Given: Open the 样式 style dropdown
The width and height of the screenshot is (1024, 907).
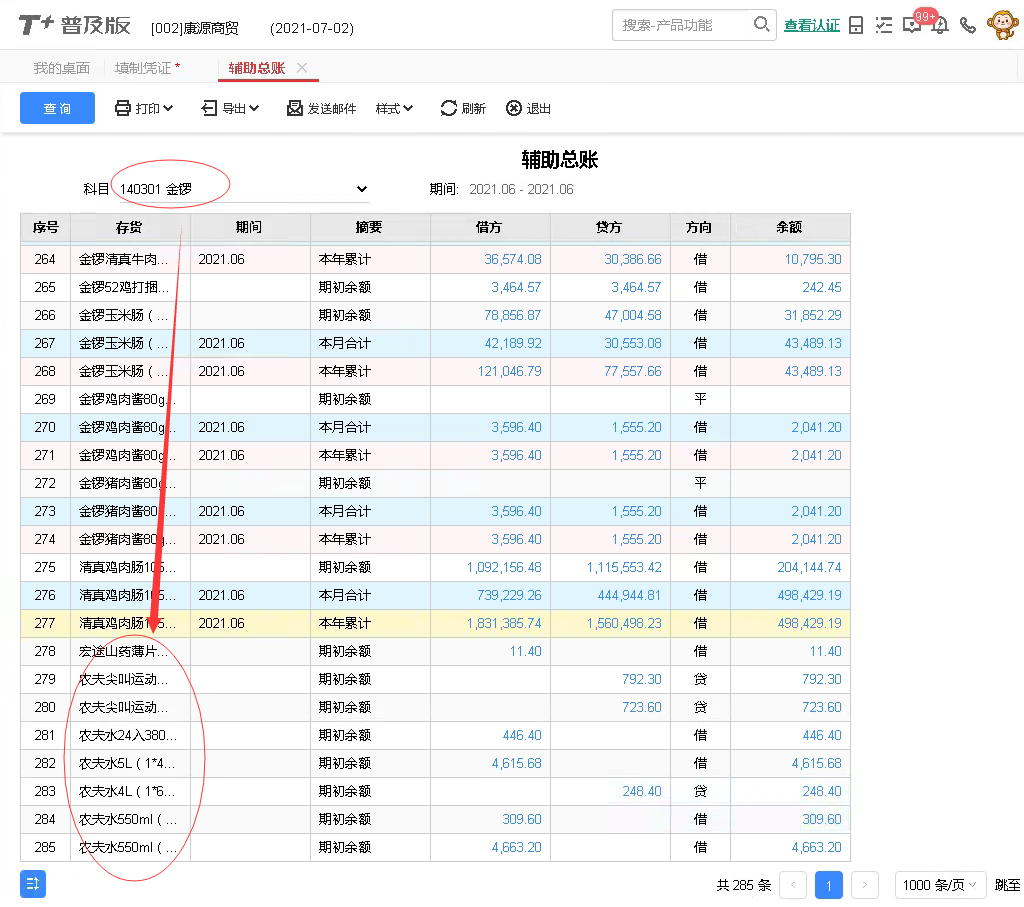Looking at the screenshot, I should 394,108.
